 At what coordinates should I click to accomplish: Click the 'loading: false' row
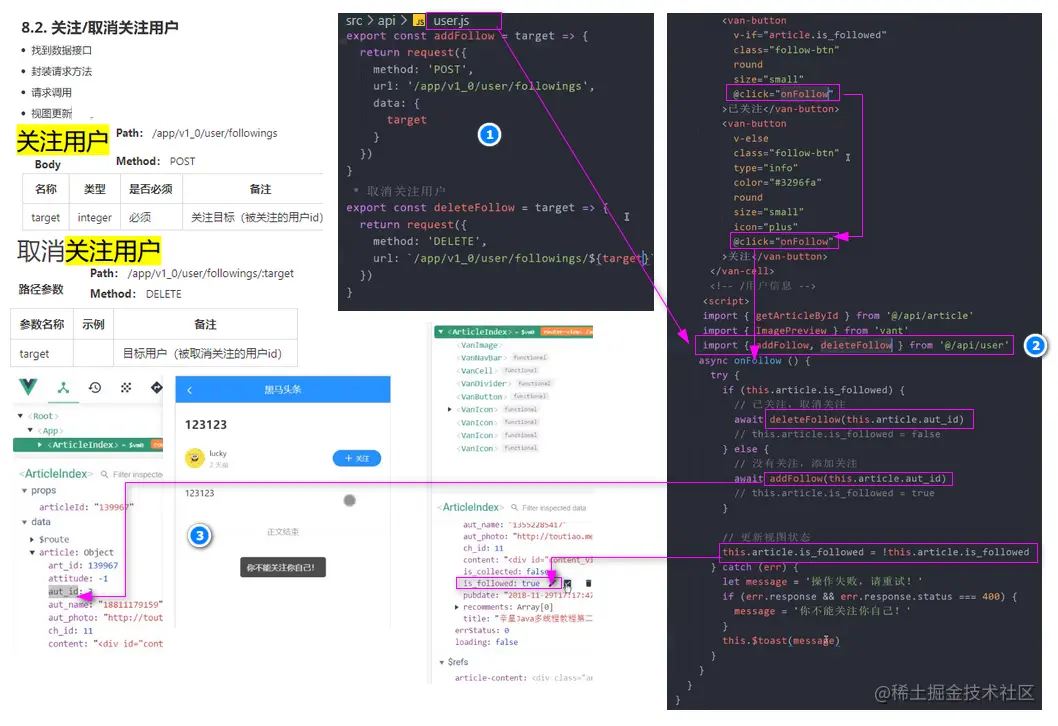point(486,642)
